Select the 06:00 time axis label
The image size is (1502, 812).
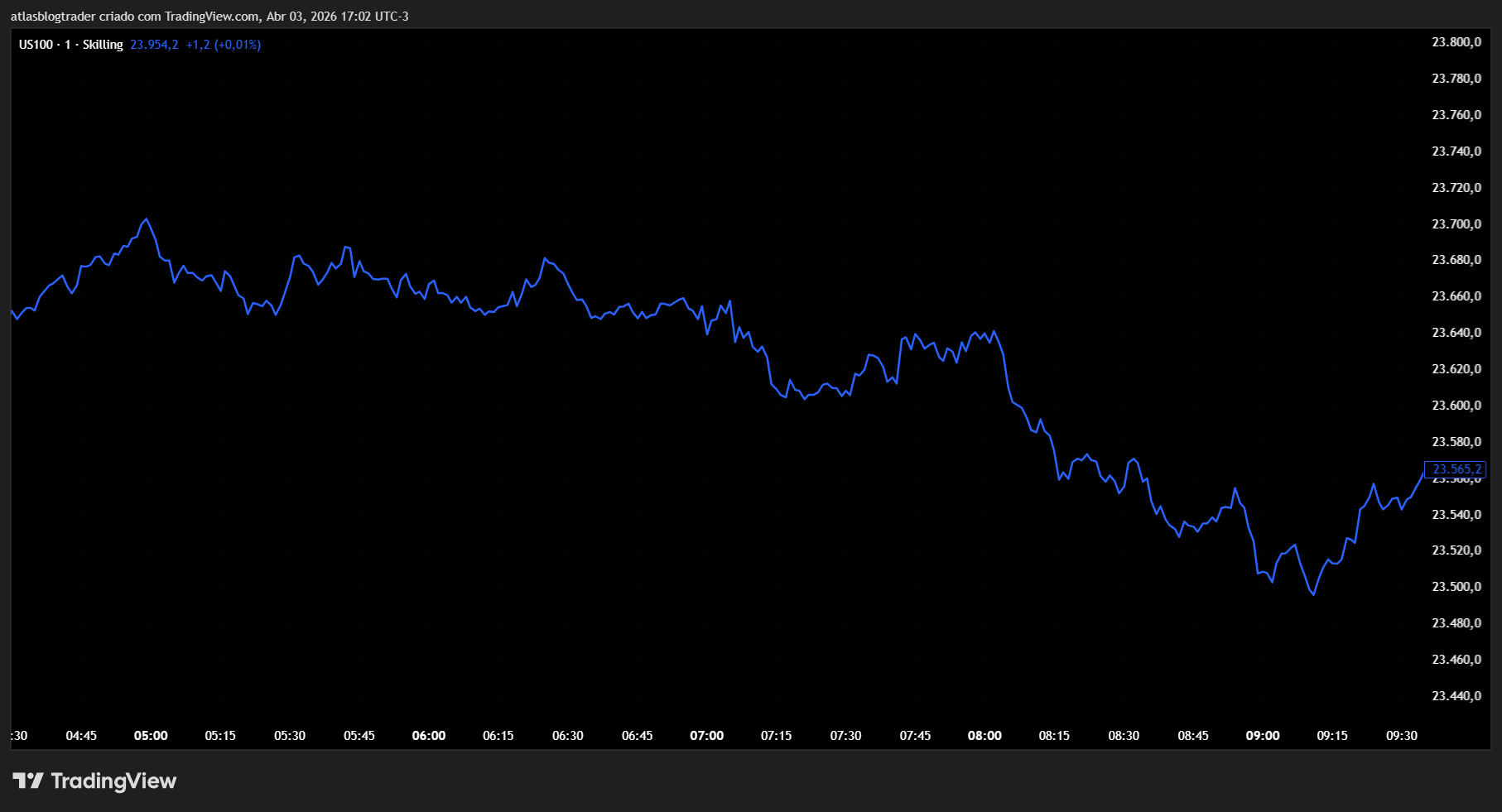[429, 736]
